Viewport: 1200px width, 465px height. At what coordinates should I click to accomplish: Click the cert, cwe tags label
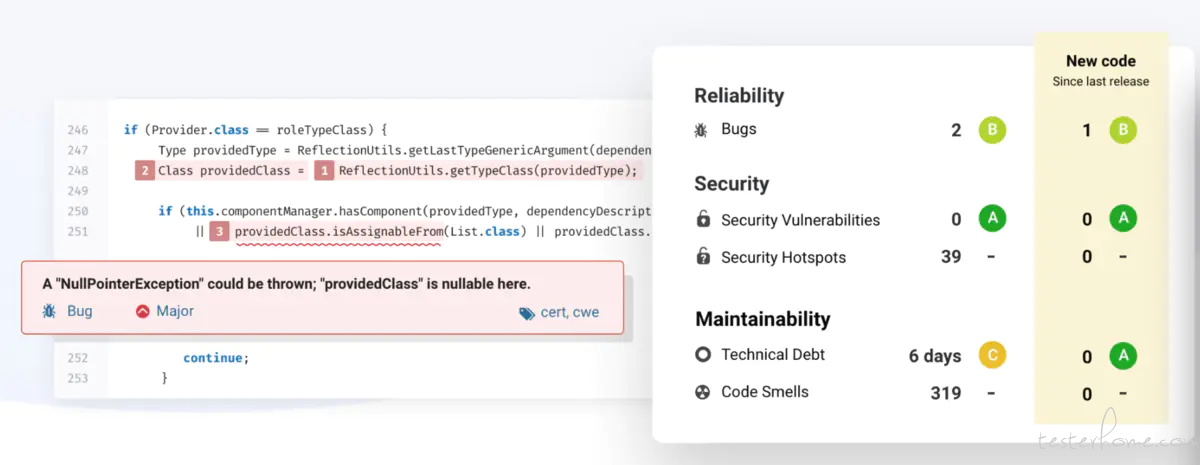pyautogui.click(x=570, y=312)
